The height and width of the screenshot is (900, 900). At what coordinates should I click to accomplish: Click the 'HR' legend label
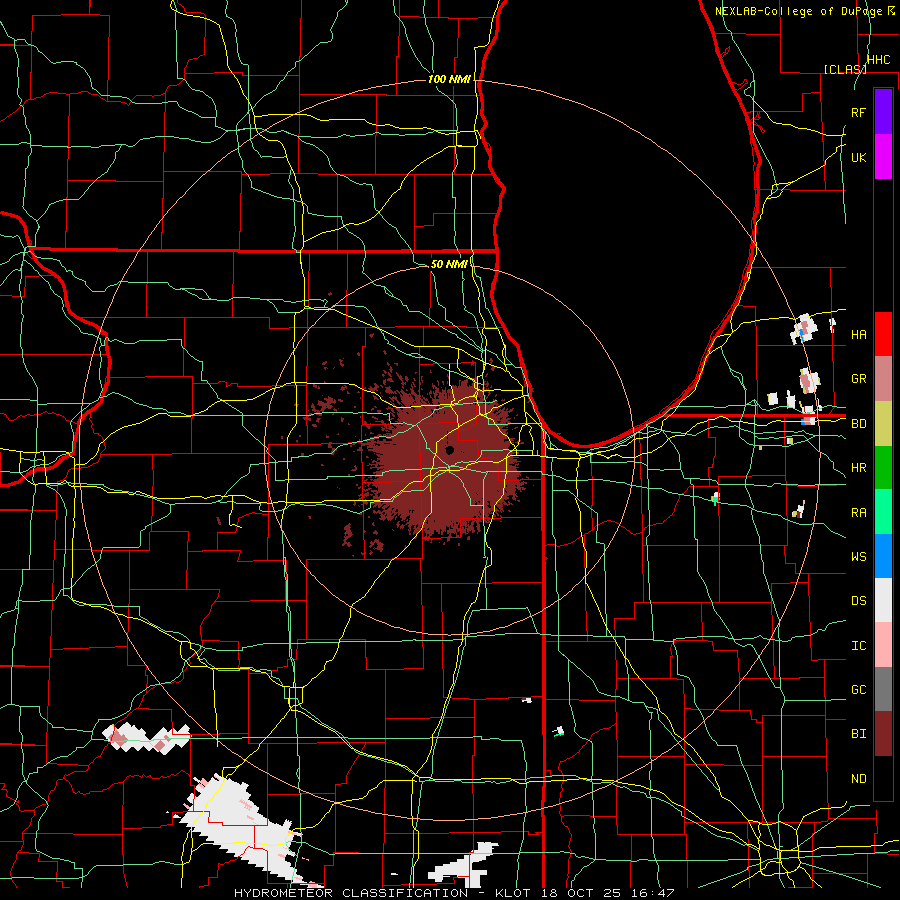tap(858, 468)
